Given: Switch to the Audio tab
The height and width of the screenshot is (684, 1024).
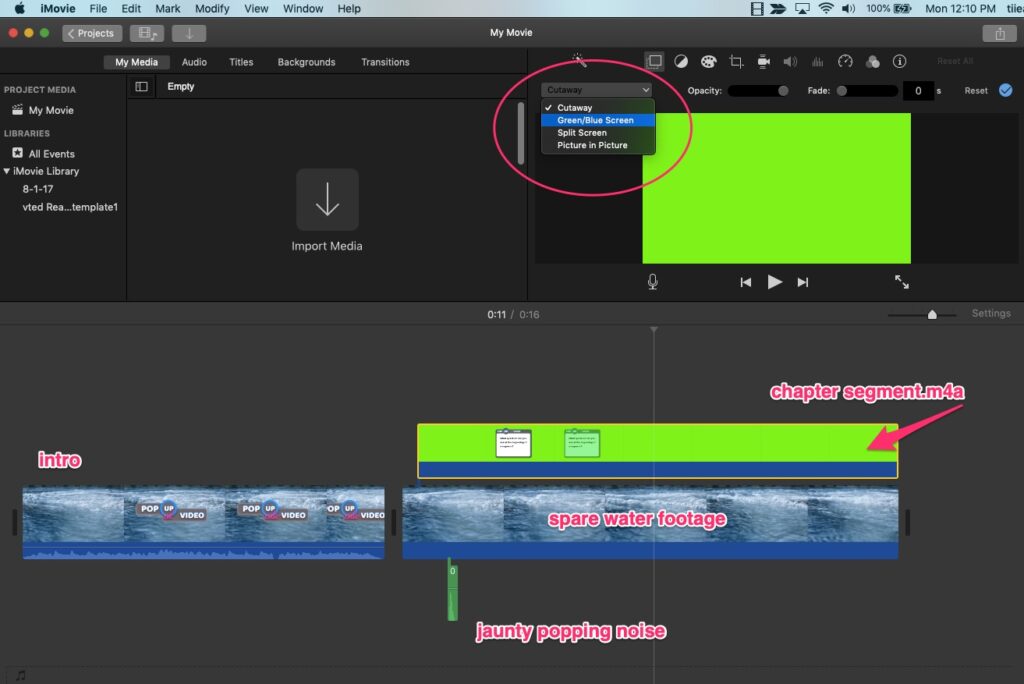Looking at the screenshot, I should tap(194, 62).
